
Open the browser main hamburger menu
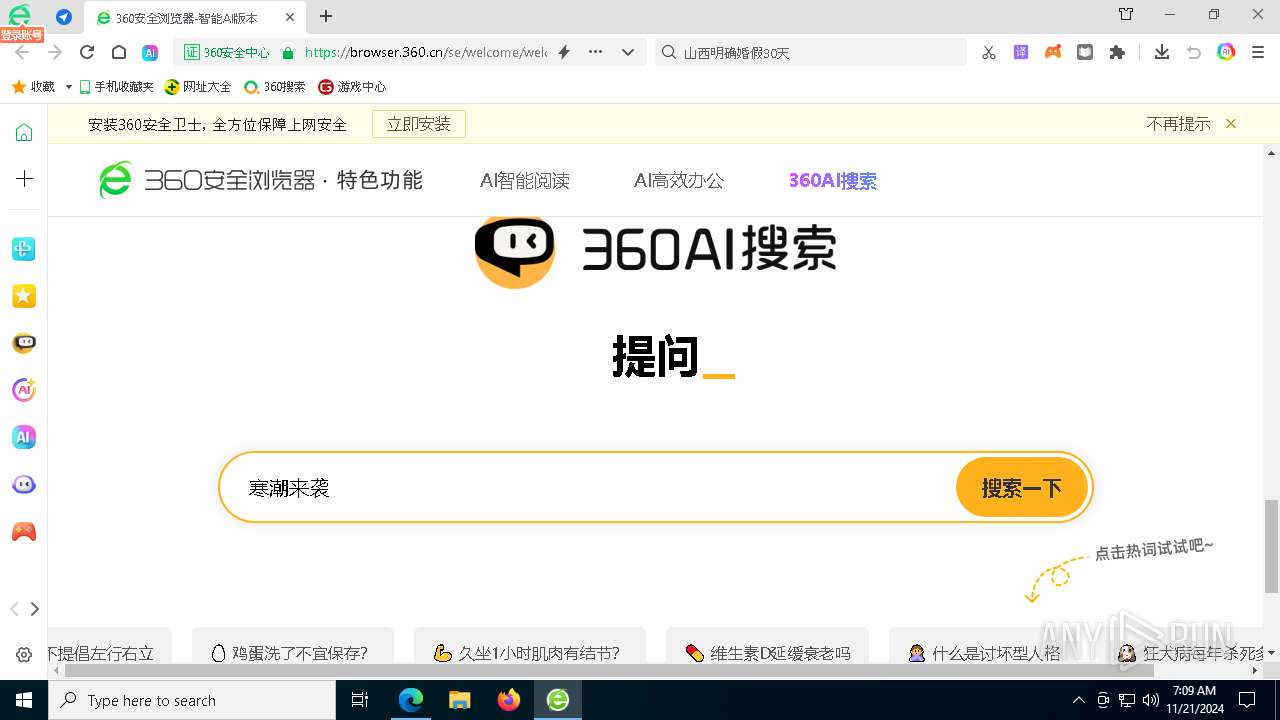pos(1258,53)
